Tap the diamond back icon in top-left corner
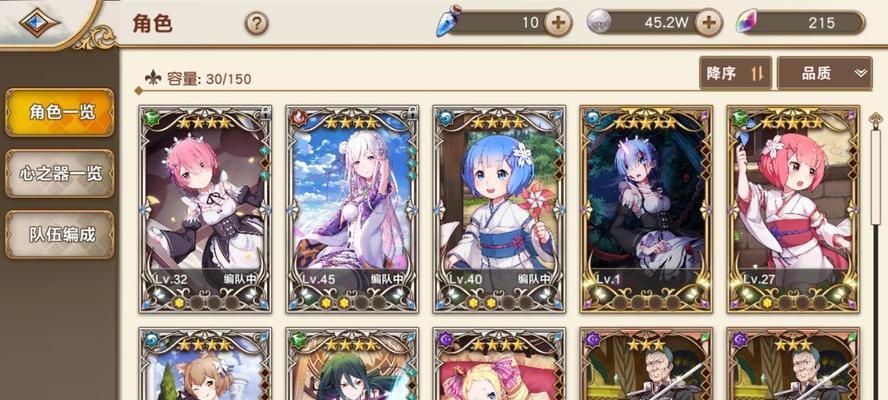The width and height of the screenshot is (888, 400). [x=39, y=23]
